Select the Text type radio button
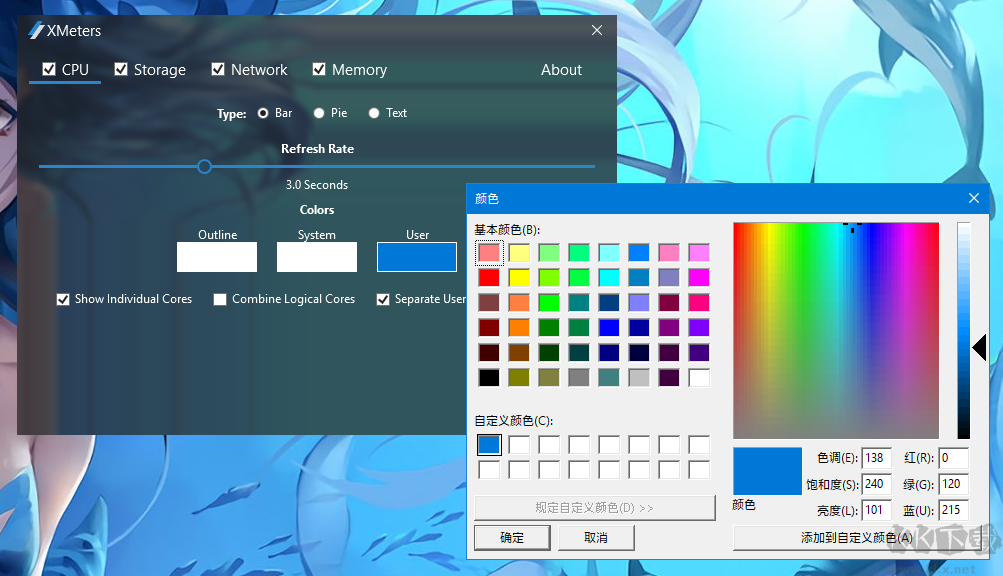1003x576 pixels. click(374, 113)
